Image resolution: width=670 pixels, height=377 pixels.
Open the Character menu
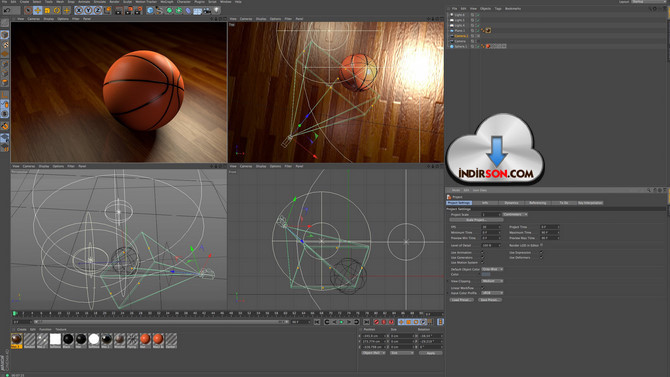[x=184, y=2]
